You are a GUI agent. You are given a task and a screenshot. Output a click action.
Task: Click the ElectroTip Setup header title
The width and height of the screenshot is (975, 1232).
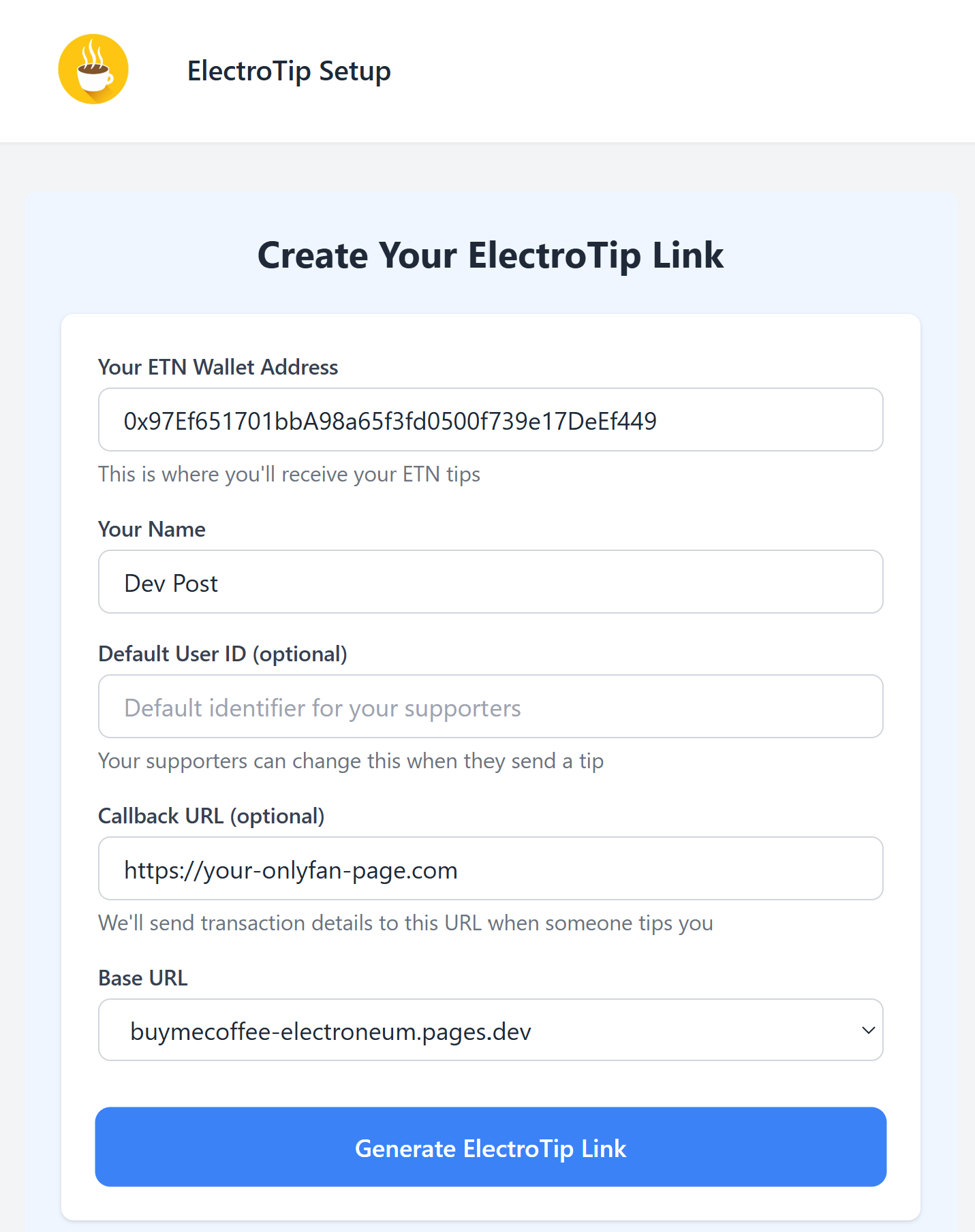pos(289,71)
